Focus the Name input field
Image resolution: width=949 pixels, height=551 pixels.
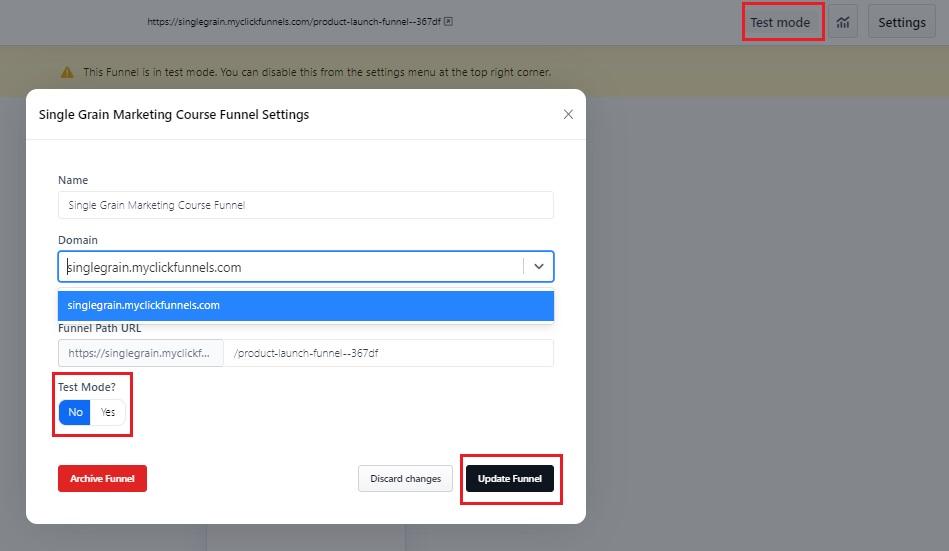305,205
